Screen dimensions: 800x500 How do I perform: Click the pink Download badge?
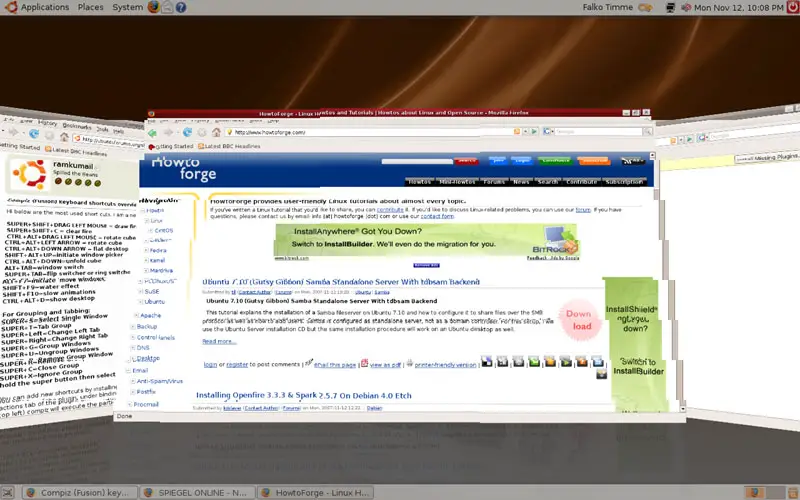pos(579,320)
